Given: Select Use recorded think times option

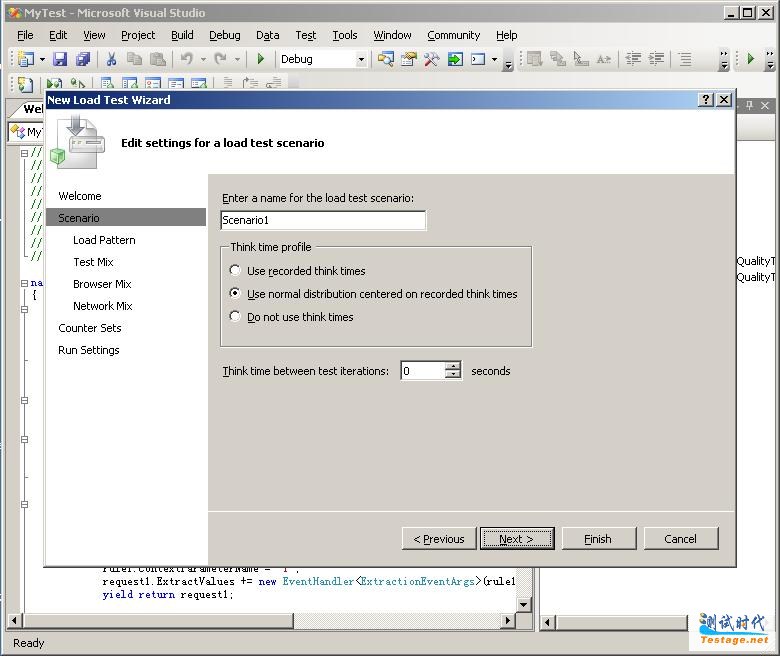Looking at the screenshot, I should point(236,271).
